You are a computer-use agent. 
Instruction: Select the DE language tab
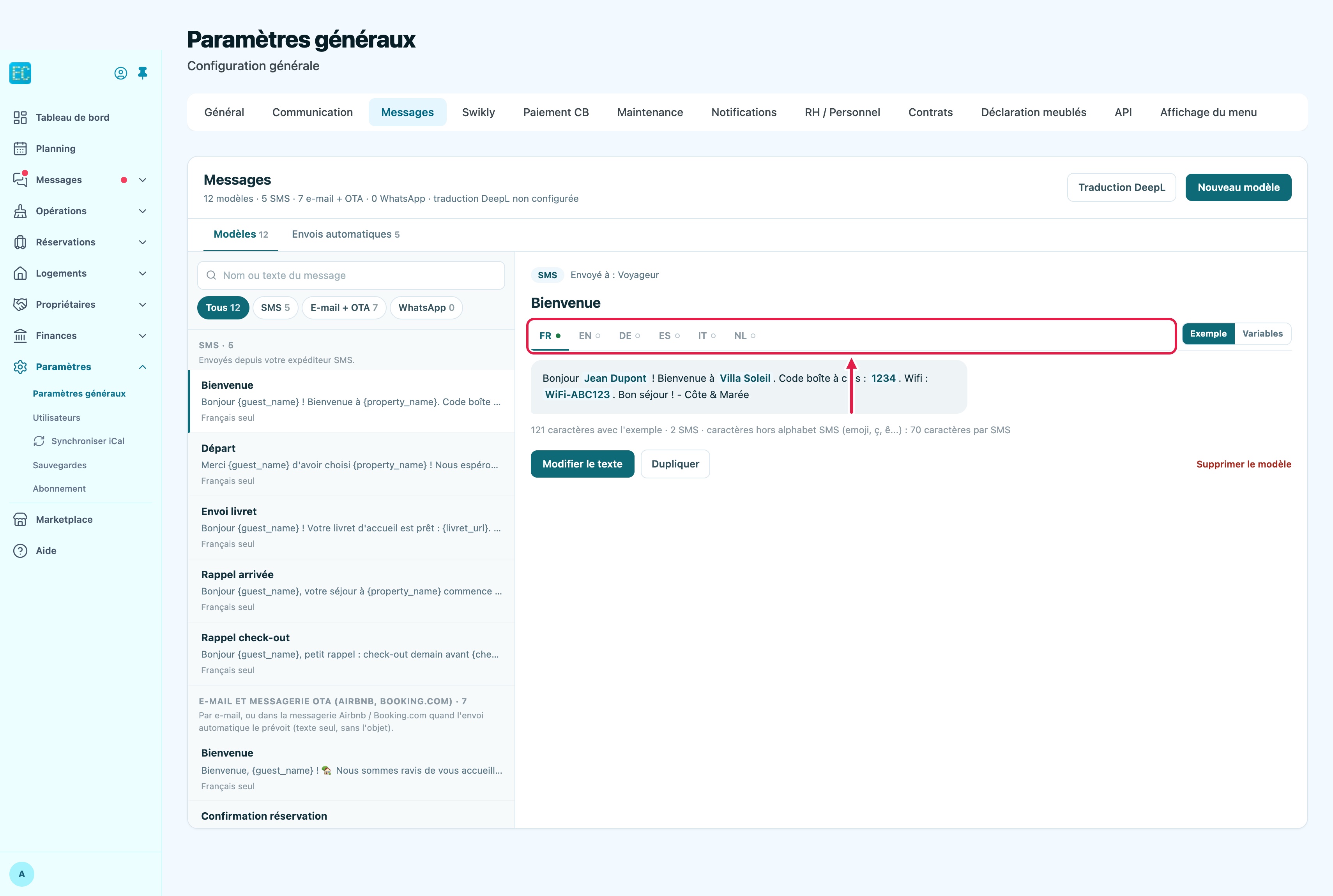point(629,336)
